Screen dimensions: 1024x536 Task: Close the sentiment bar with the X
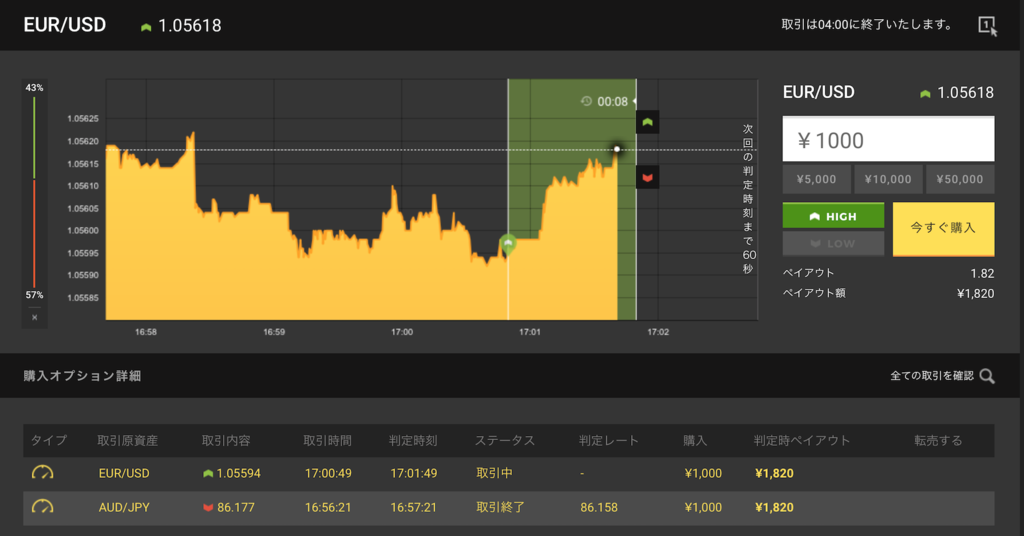tap(35, 317)
